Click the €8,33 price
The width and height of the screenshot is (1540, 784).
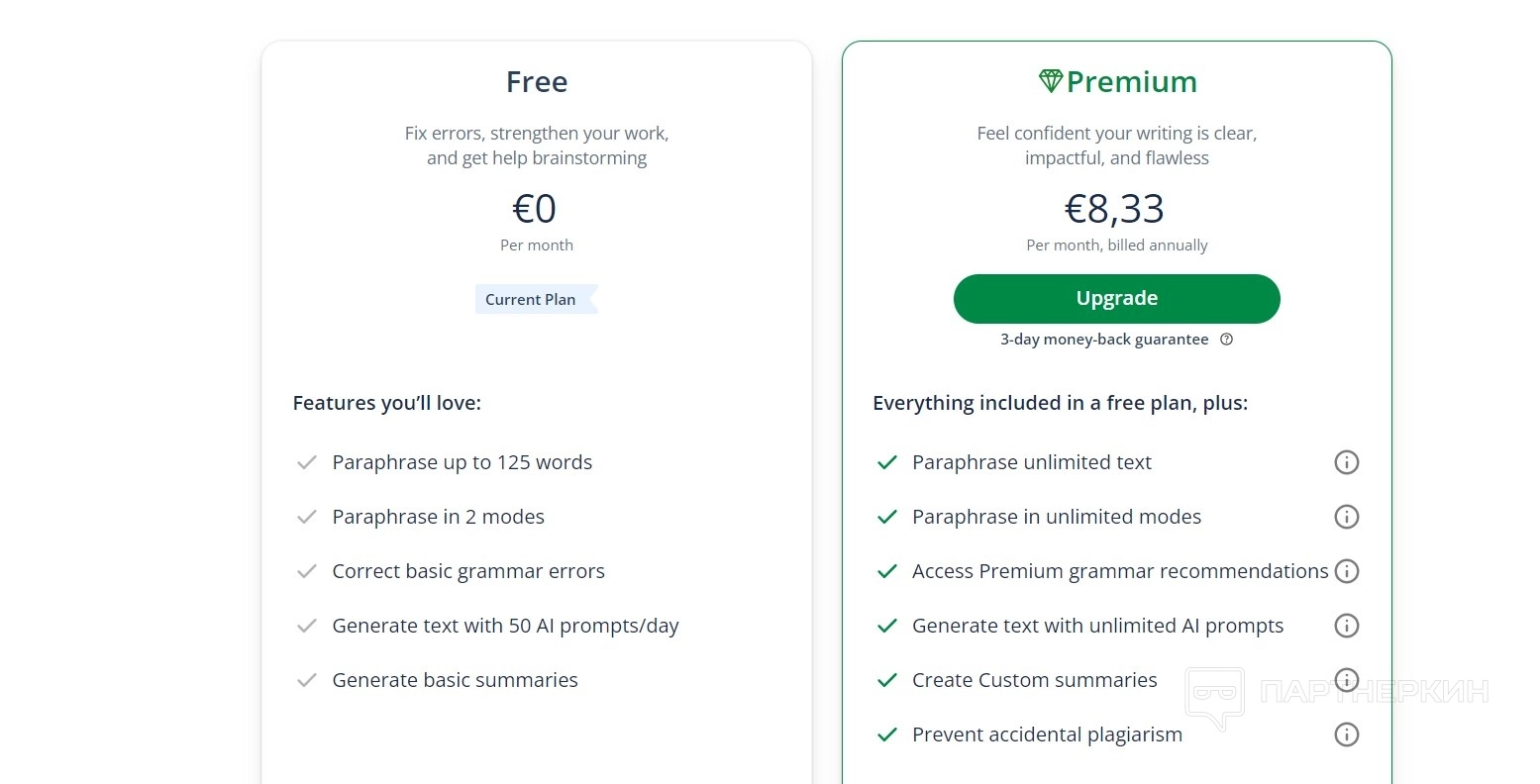point(1114,209)
